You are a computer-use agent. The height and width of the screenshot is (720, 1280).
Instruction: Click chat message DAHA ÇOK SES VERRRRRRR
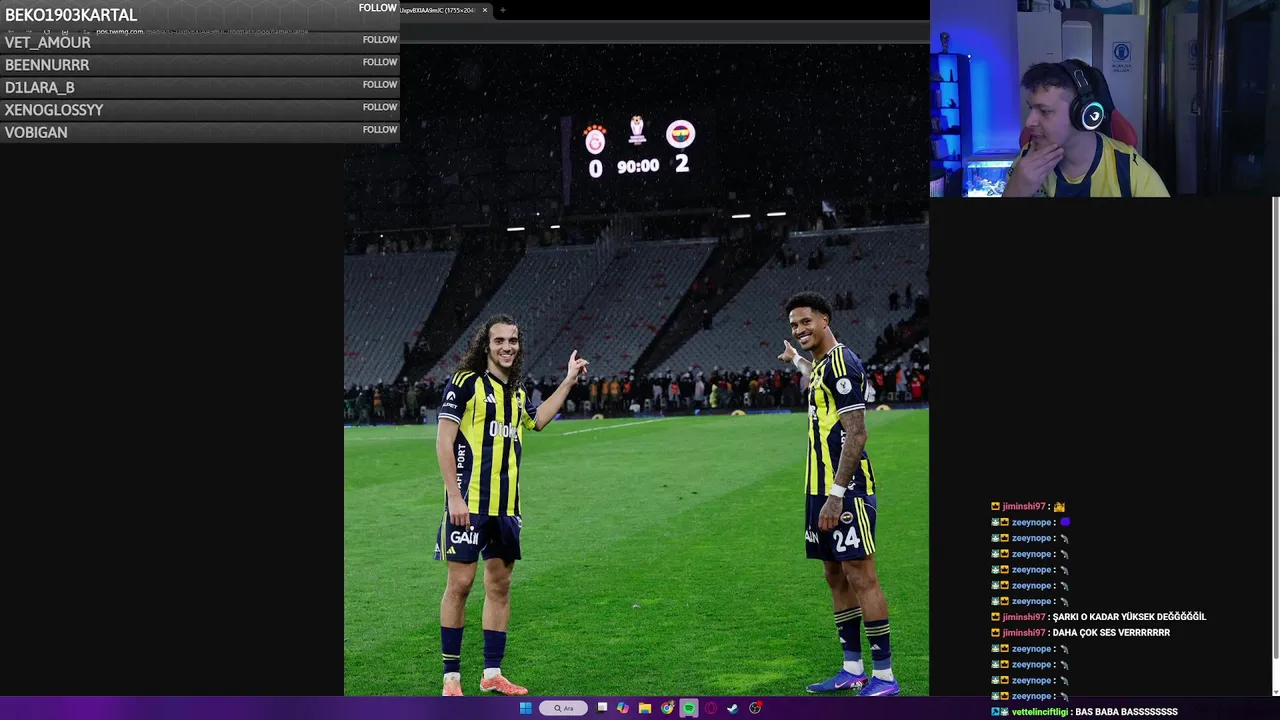point(1111,633)
